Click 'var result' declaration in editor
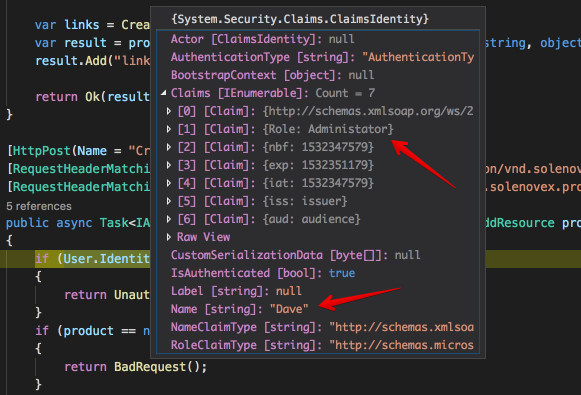Viewport: 581px width, 395px height. click(x=71, y=43)
